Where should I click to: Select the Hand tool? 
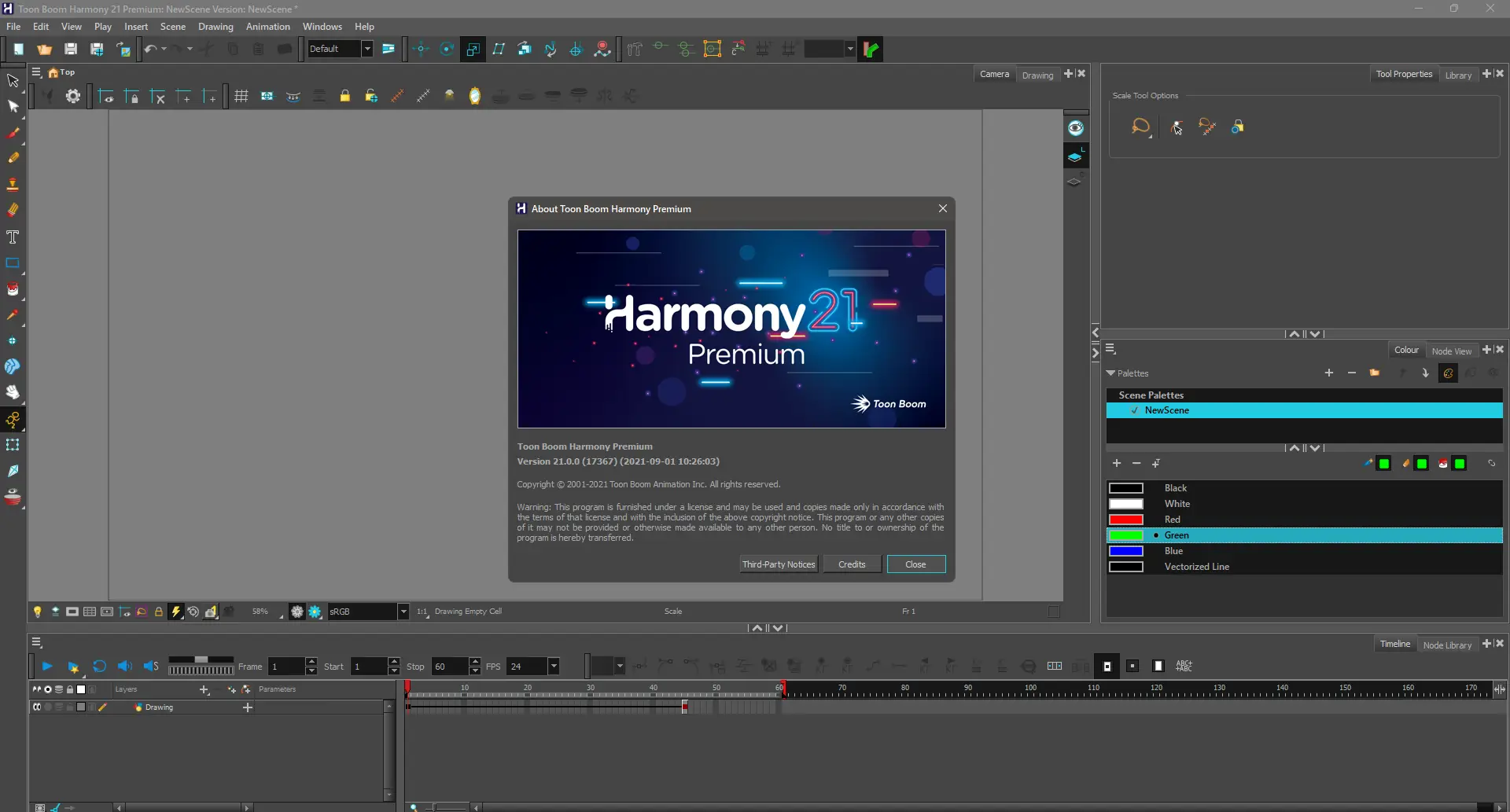(13, 392)
